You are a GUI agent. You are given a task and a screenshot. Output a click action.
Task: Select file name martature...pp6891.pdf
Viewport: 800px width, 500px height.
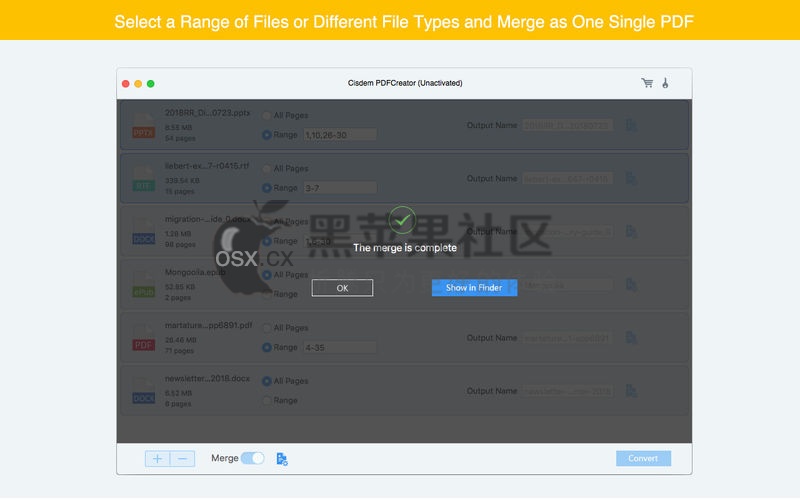[x=208, y=325]
